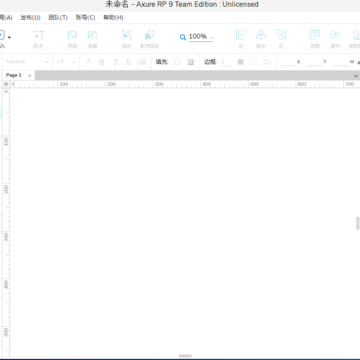
Task: Toggle underline text formatting
Action: pos(128,62)
